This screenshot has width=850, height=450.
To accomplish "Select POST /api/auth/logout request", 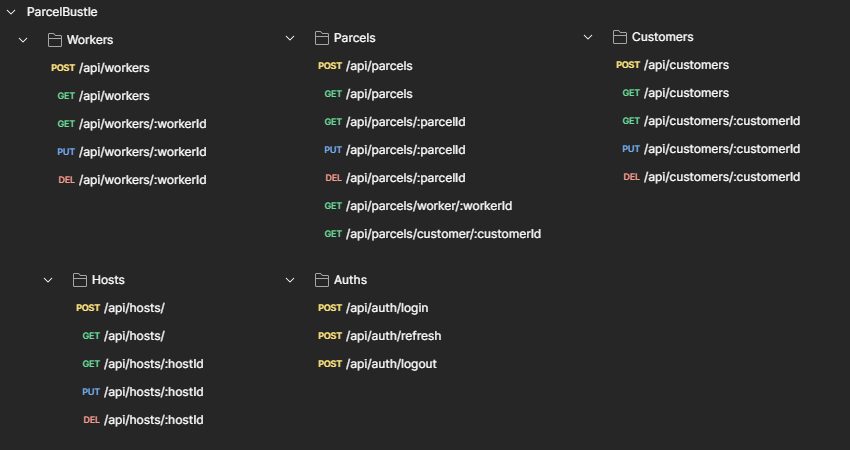I will [377, 364].
